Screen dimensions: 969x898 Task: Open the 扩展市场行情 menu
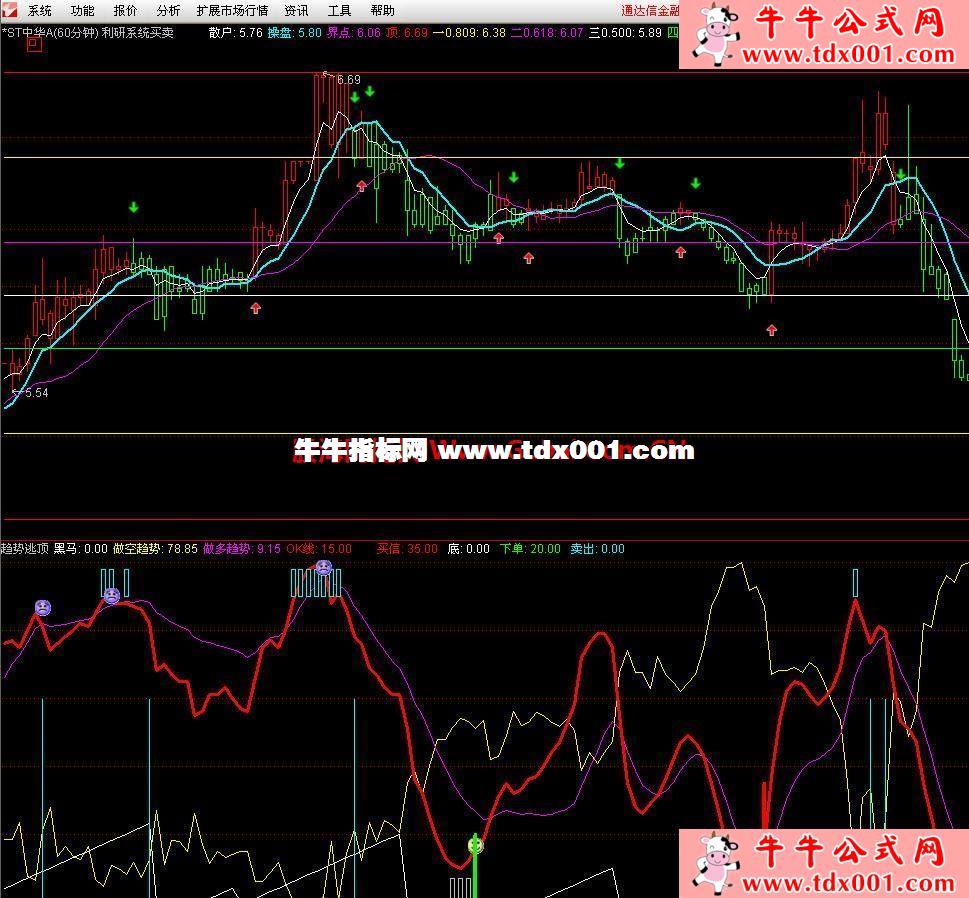click(x=232, y=11)
